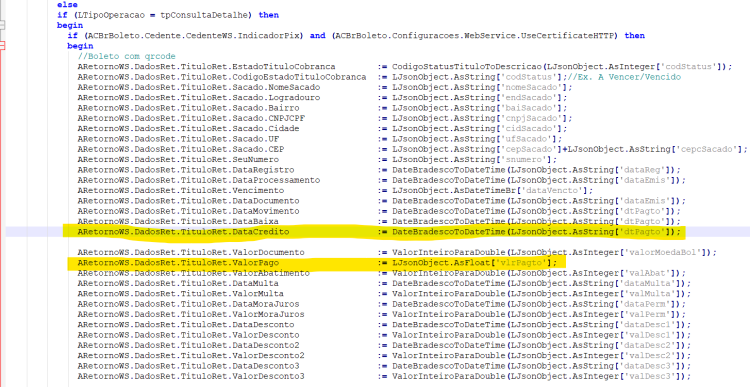Click the 'else' keyword at top

67,5
